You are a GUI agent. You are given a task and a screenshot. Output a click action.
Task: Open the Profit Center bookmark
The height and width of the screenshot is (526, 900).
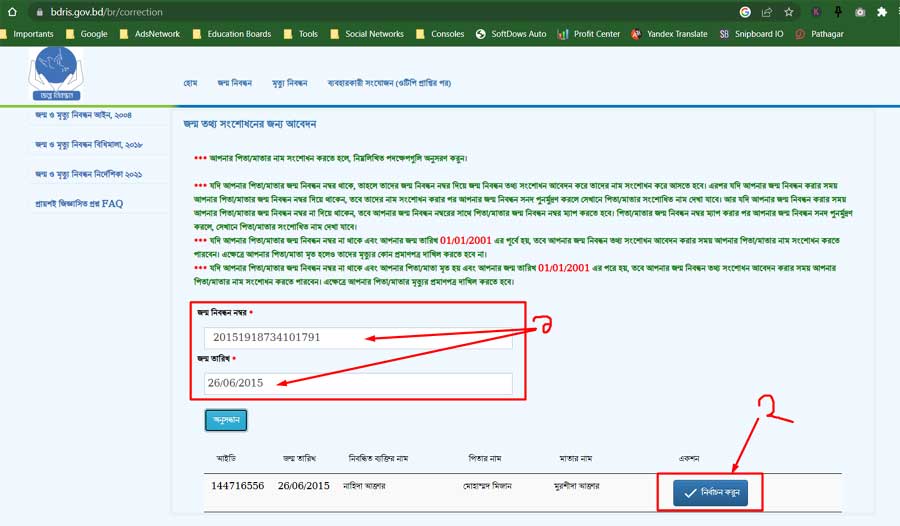click(x=588, y=34)
